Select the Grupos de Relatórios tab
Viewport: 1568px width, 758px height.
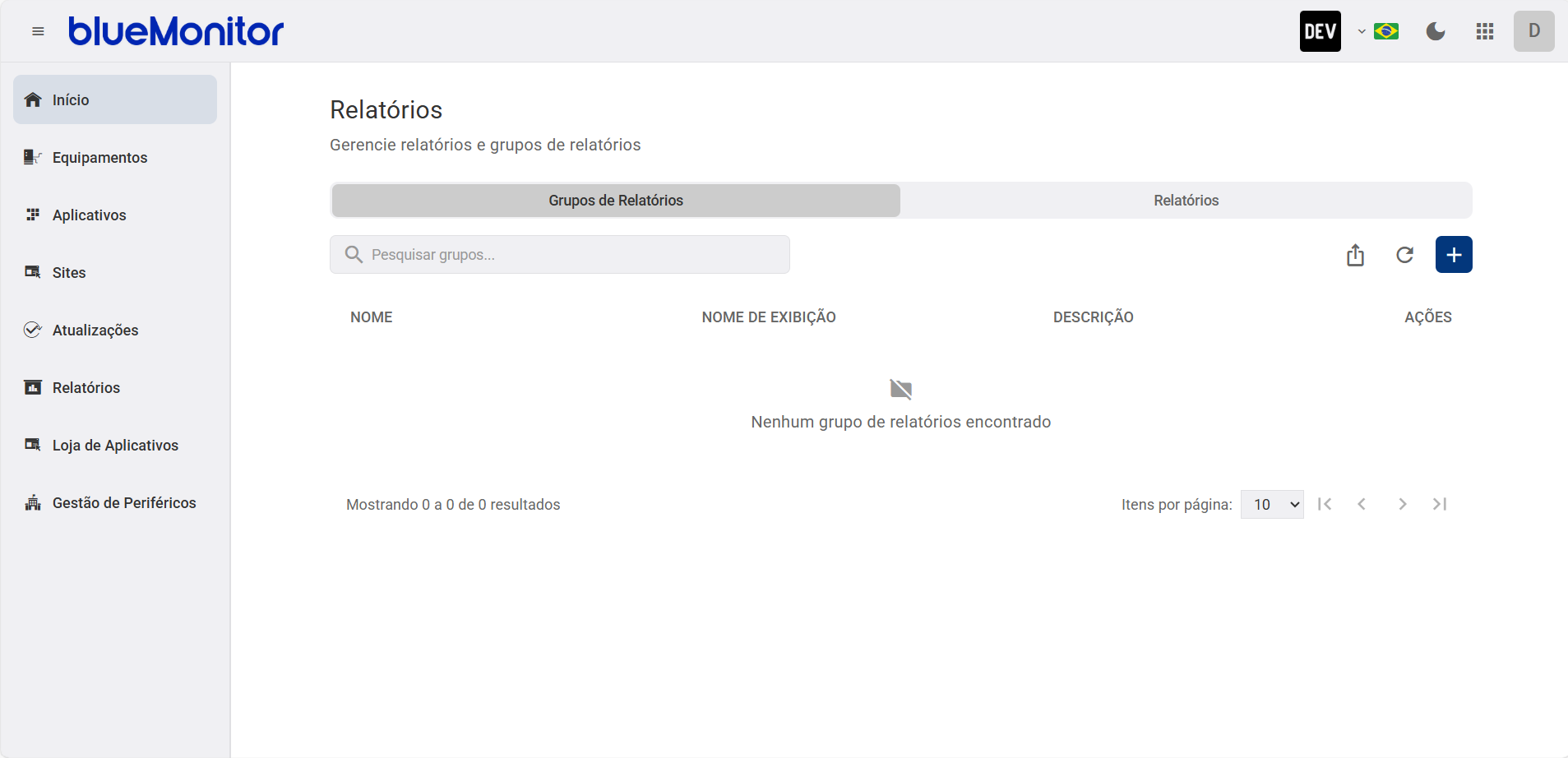tap(616, 201)
